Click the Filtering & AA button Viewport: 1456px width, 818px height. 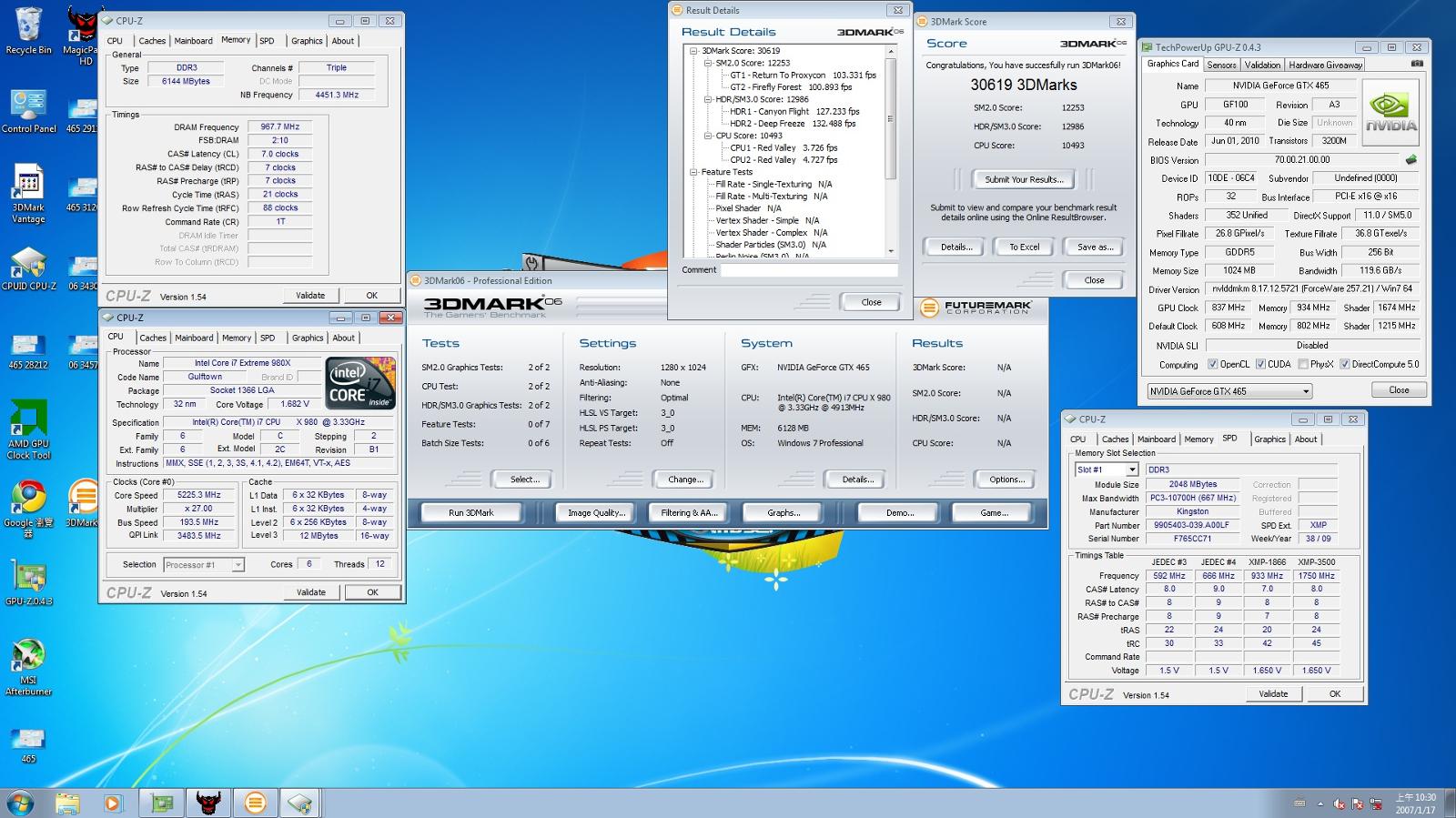689,512
